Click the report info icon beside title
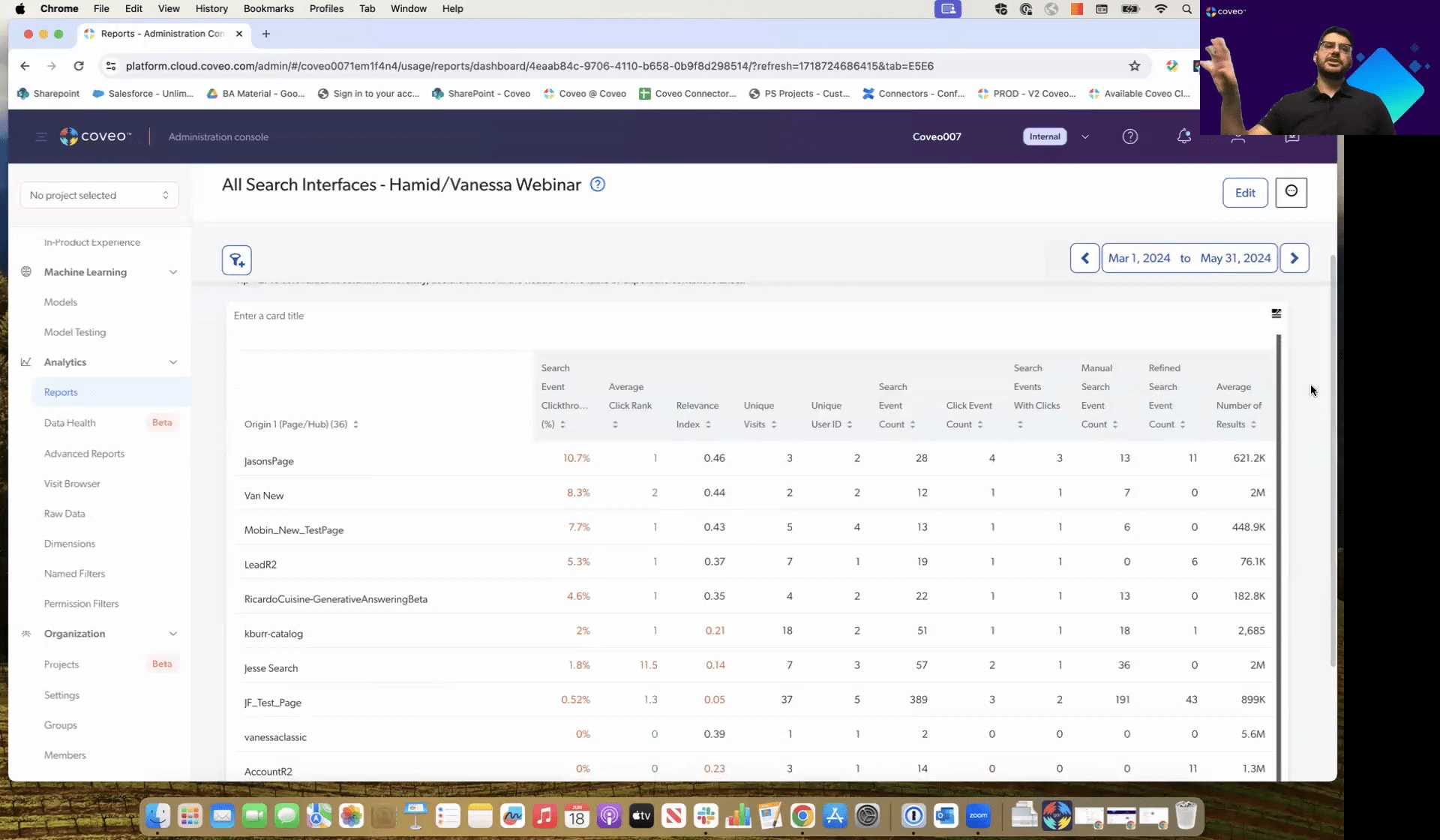The width and height of the screenshot is (1440, 840). [597, 184]
